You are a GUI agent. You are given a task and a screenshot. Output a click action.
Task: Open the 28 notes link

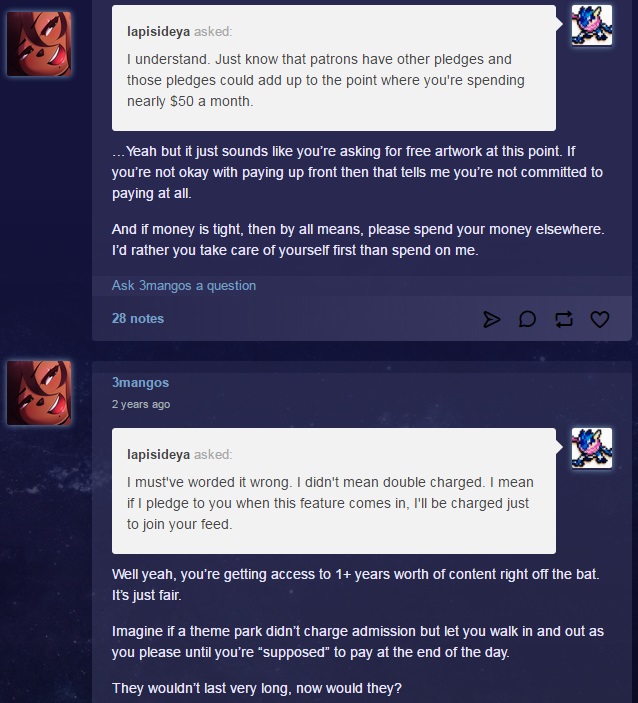click(x=138, y=318)
